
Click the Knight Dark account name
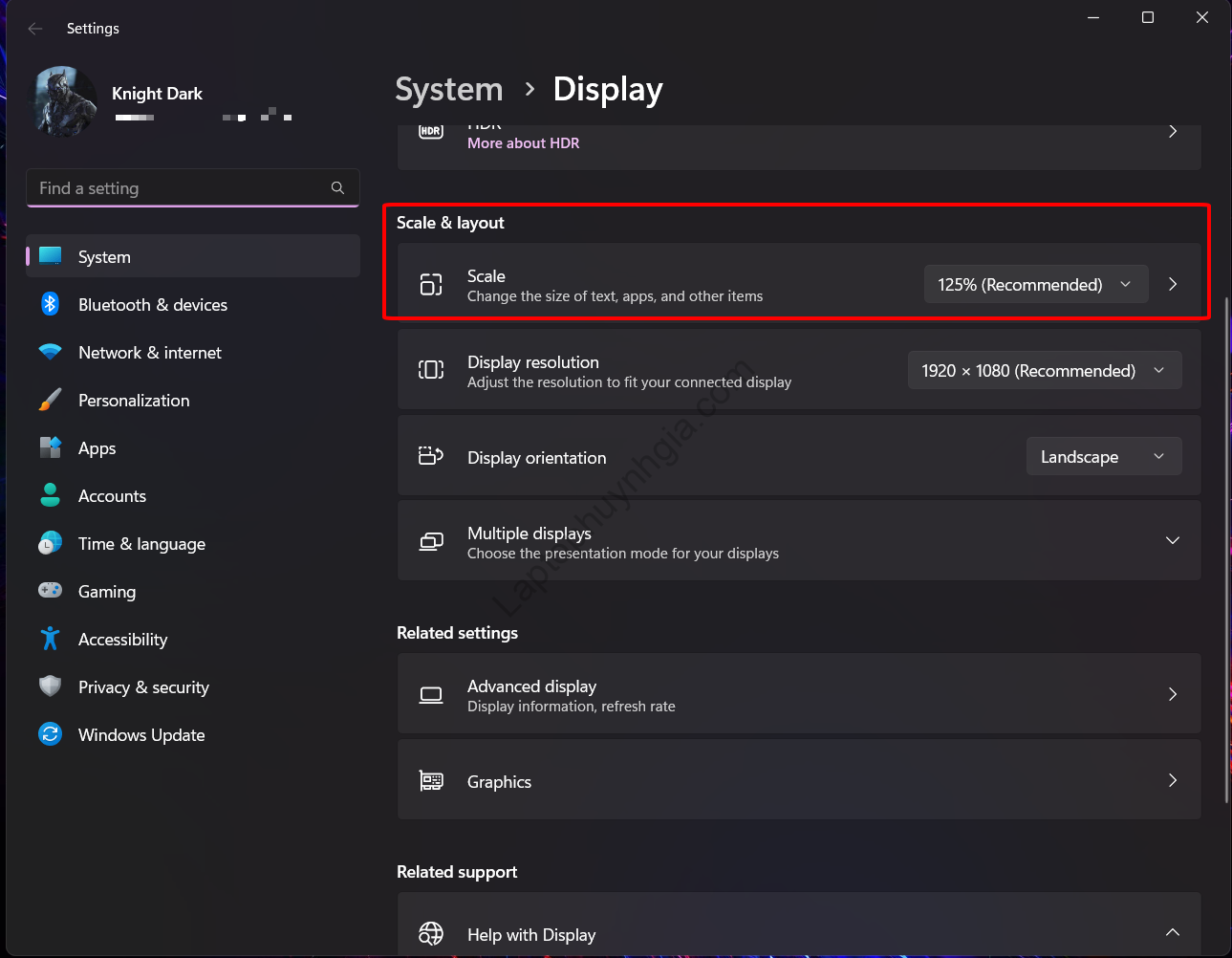(x=157, y=94)
